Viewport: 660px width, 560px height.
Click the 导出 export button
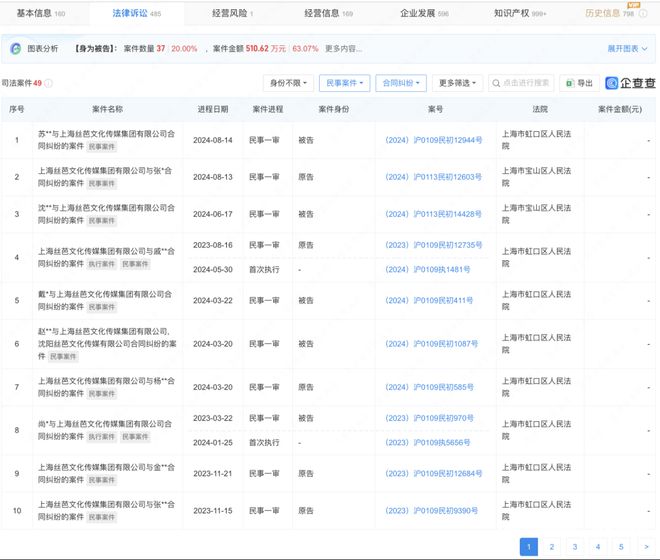tap(579, 83)
